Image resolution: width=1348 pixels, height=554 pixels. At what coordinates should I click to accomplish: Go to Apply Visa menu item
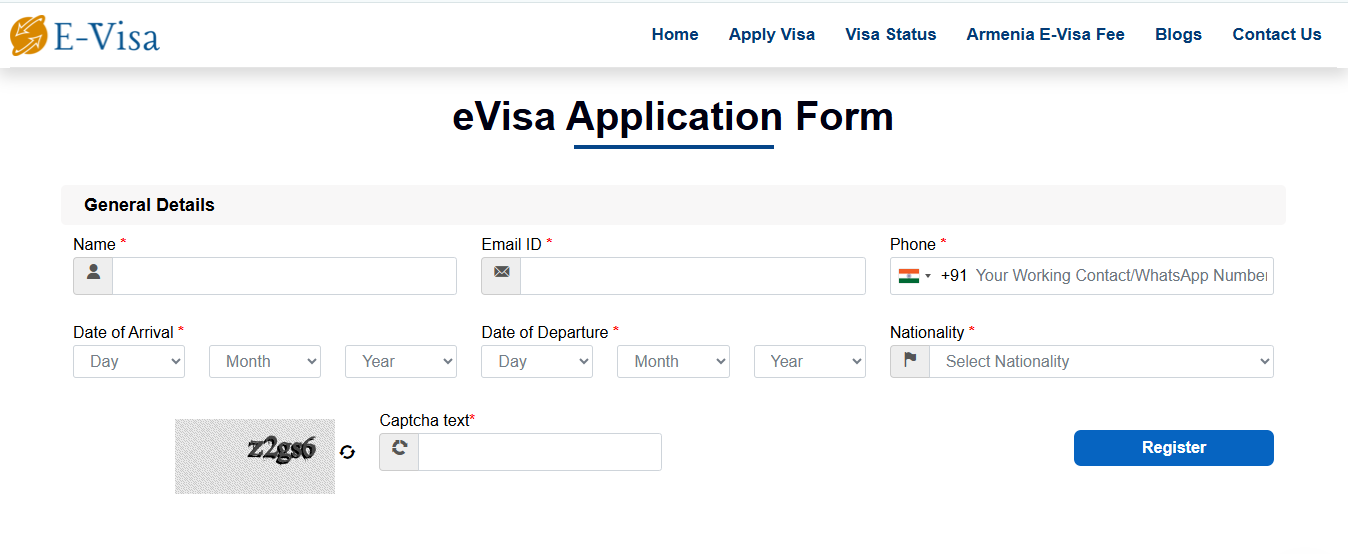pos(771,34)
